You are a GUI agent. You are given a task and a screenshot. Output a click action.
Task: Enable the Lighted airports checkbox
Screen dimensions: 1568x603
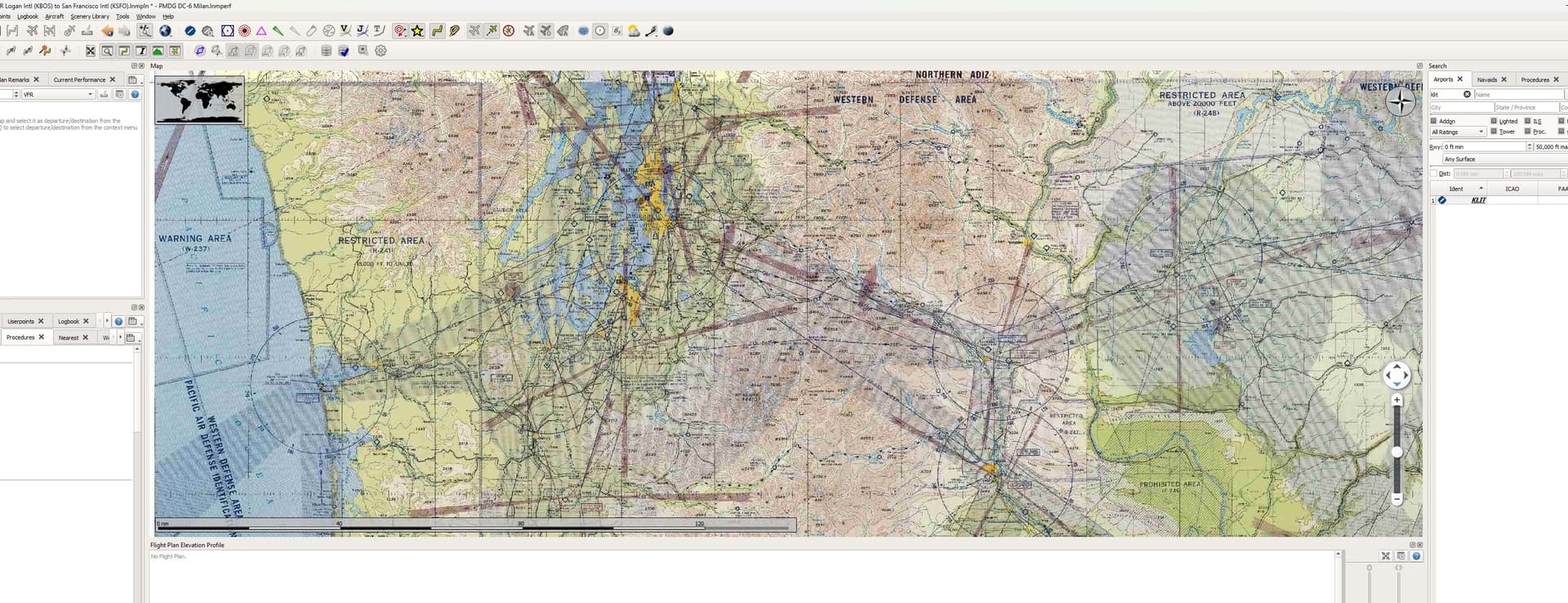[1494, 121]
